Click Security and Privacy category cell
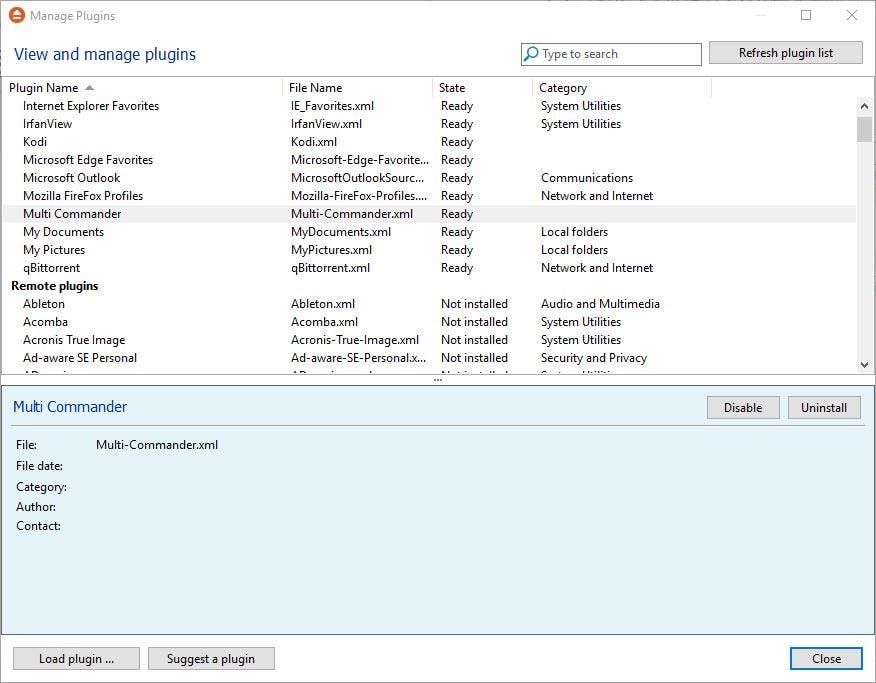This screenshot has width=876, height=683. (x=594, y=358)
